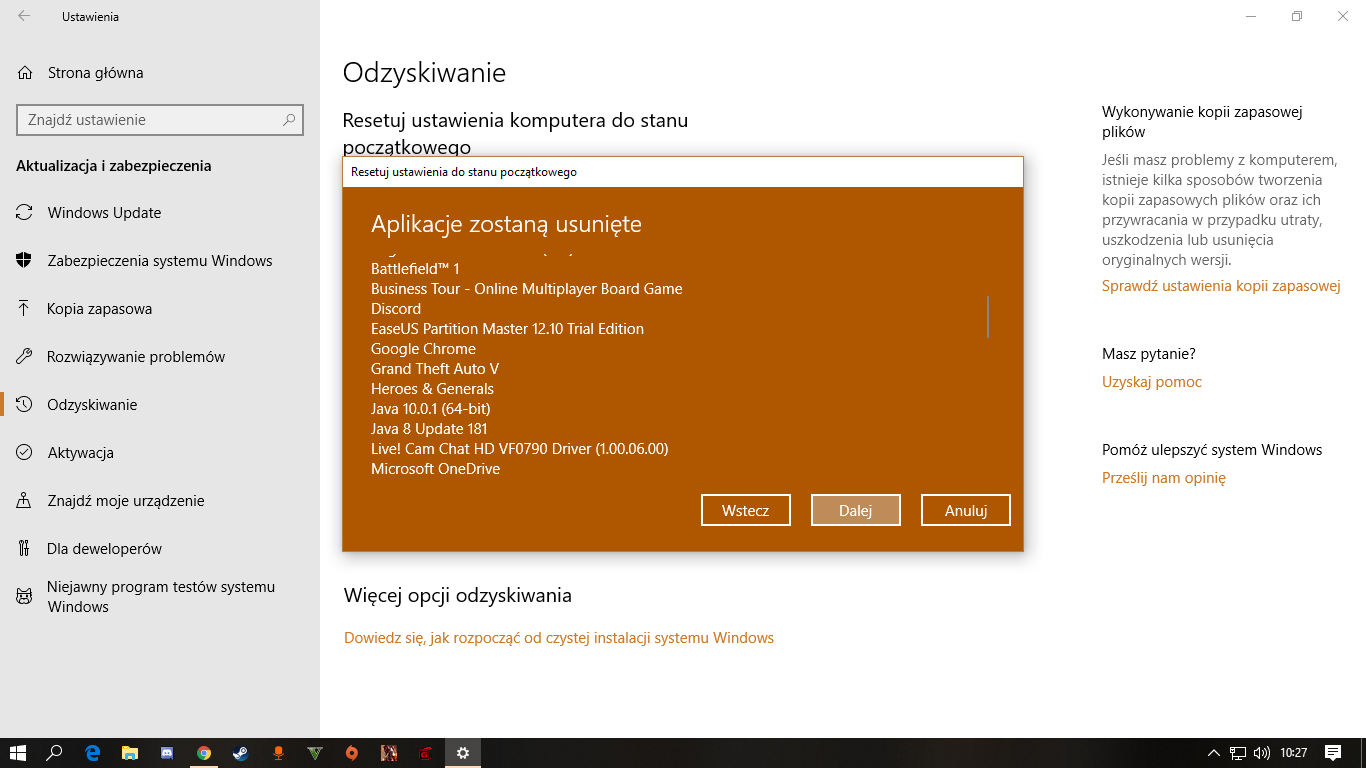
Task: Launch Microsoft Edge from taskbar
Action: [x=92, y=753]
